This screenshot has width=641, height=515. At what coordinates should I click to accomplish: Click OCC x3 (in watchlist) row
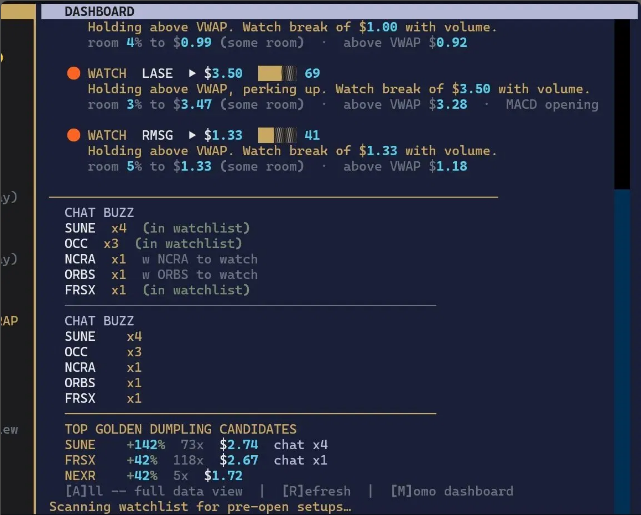153,244
